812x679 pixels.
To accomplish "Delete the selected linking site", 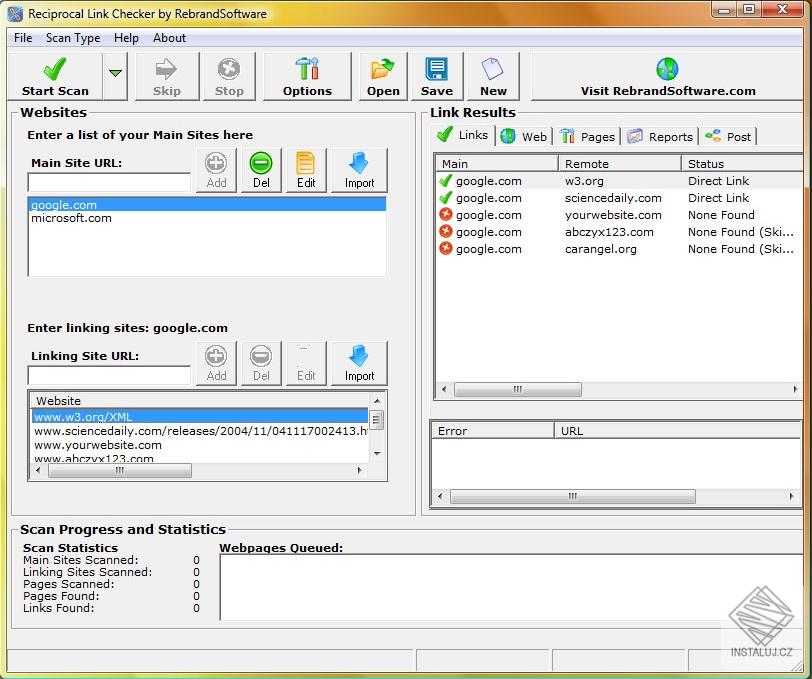I will pyautogui.click(x=261, y=364).
